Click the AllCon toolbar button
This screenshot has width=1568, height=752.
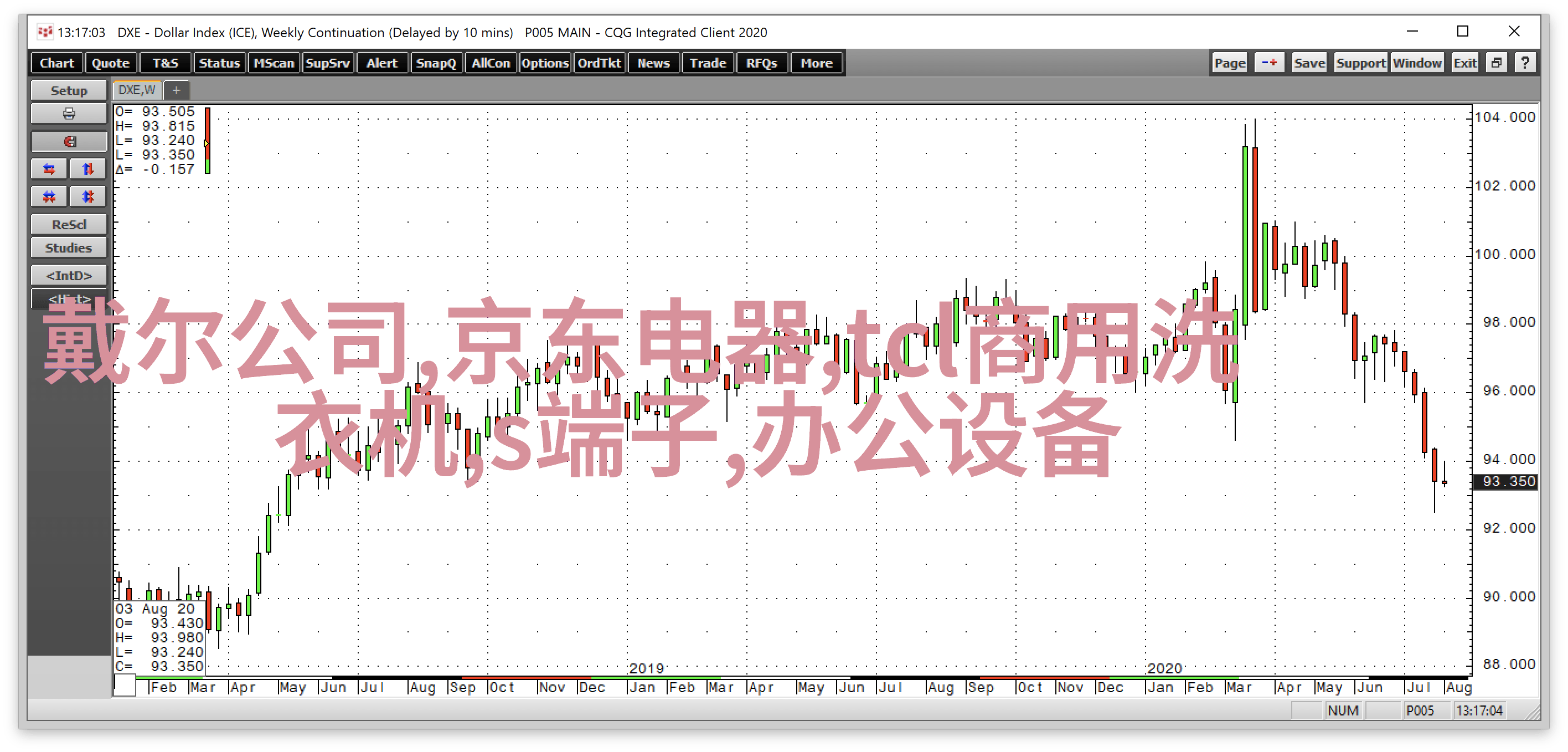(490, 63)
